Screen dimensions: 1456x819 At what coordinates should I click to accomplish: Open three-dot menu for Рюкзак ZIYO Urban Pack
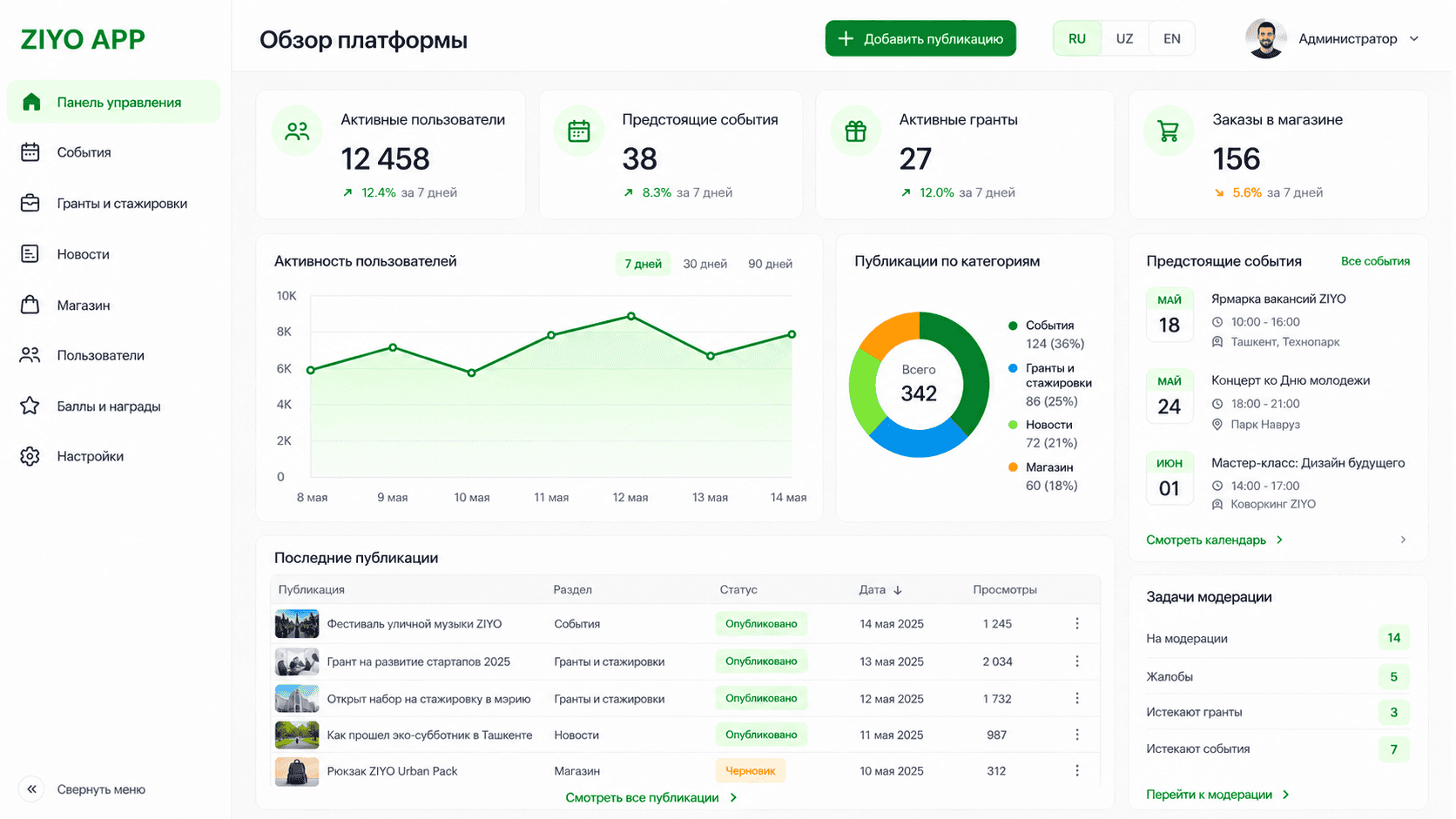click(1077, 770)
